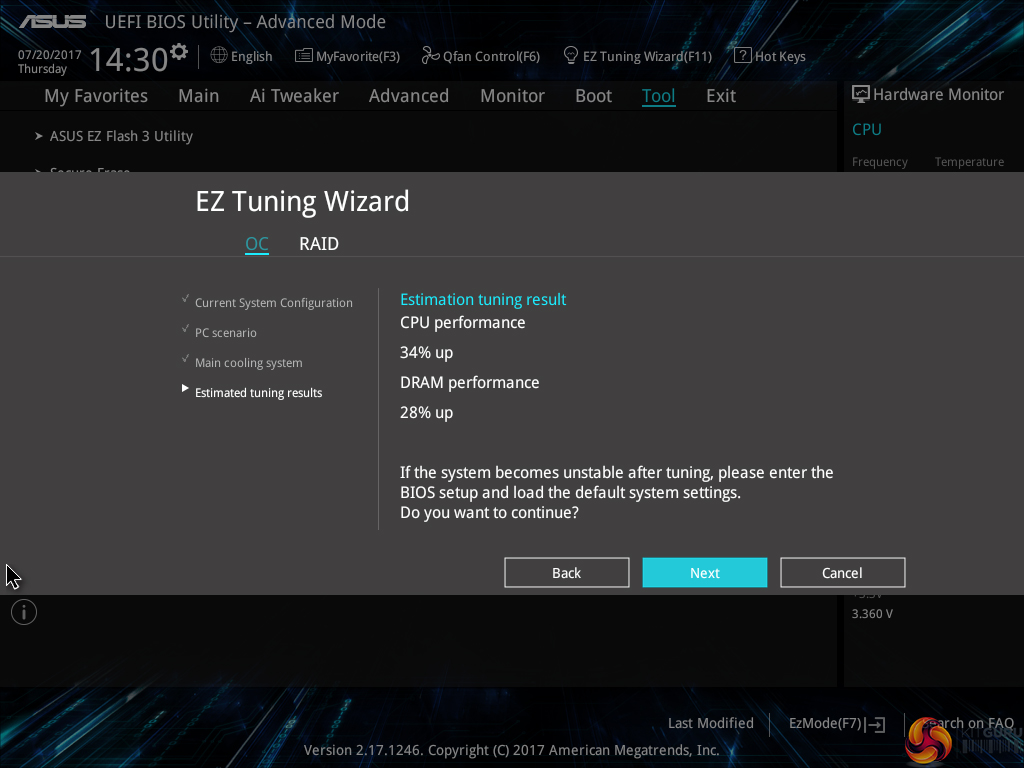Click the Estimation tuning result heading
The width and height of the screenshot is (1024, 768).
483,300
